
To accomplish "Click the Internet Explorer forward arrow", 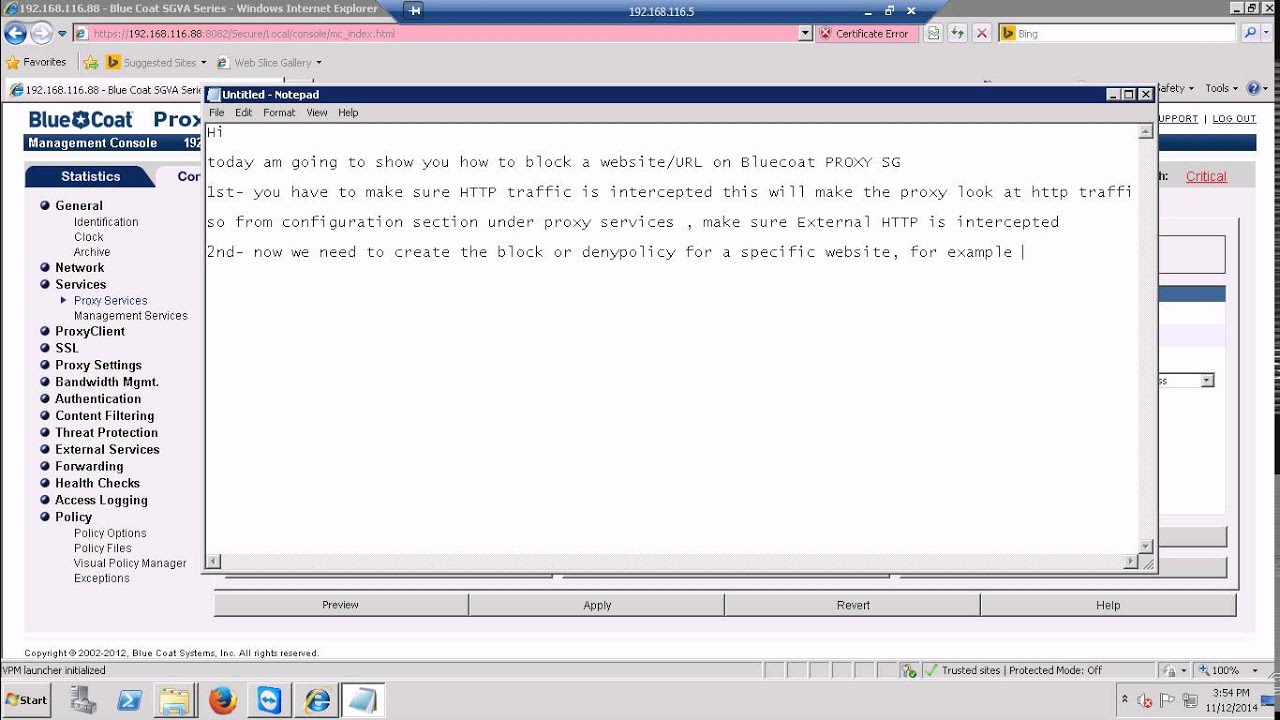I will [x=41, y=33].
